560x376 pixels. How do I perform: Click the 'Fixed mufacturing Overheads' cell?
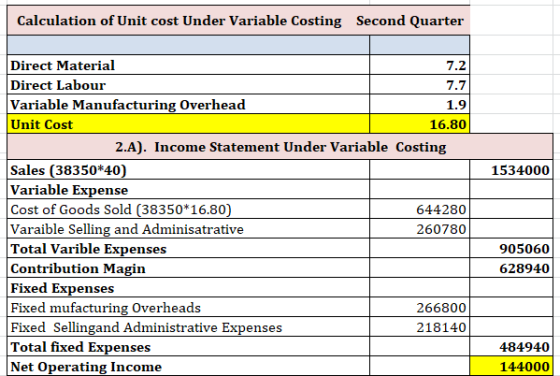point(188,307)
